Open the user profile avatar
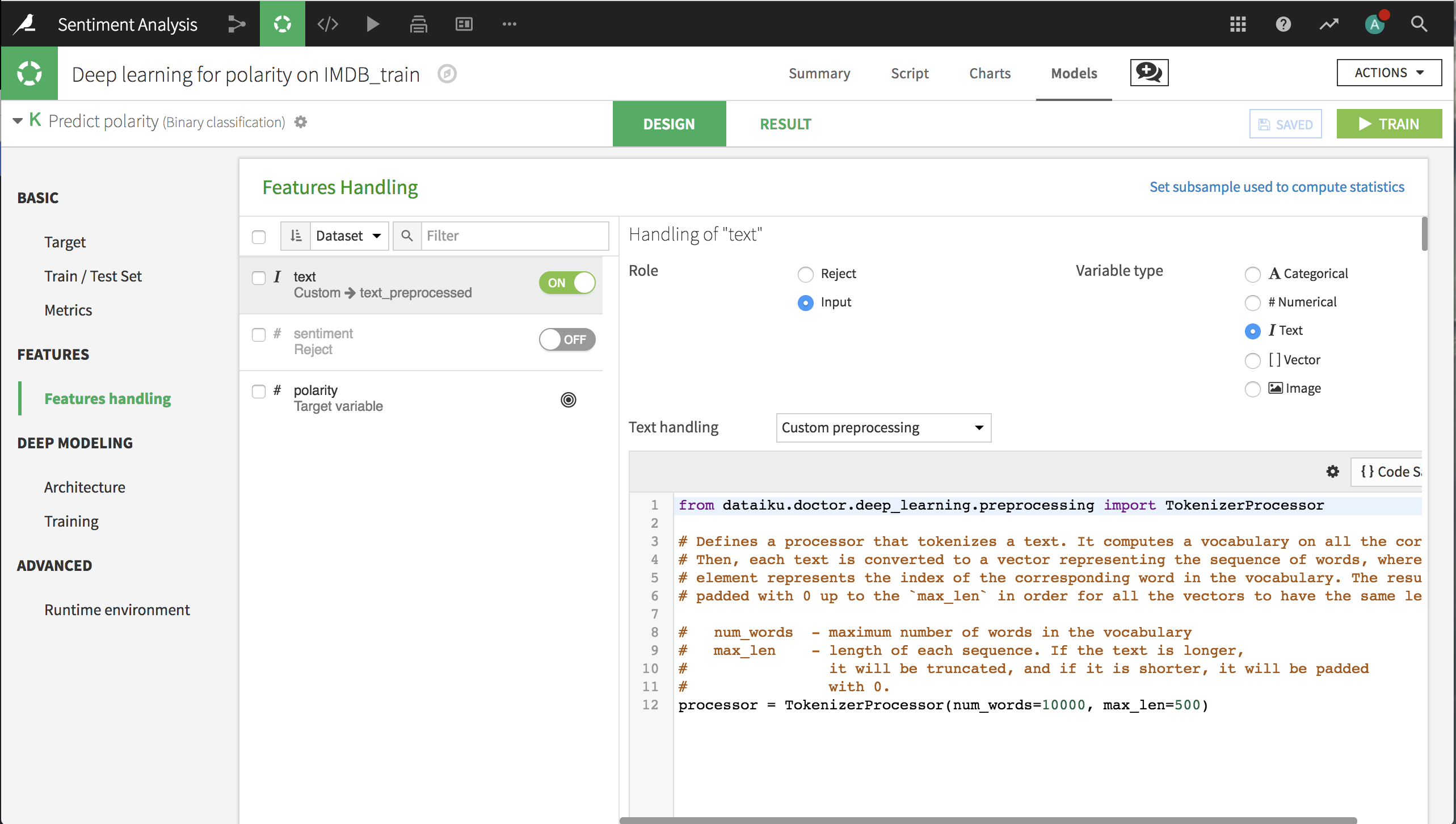Screen dimensions: 1456x824 click(x=1375, y=24)
